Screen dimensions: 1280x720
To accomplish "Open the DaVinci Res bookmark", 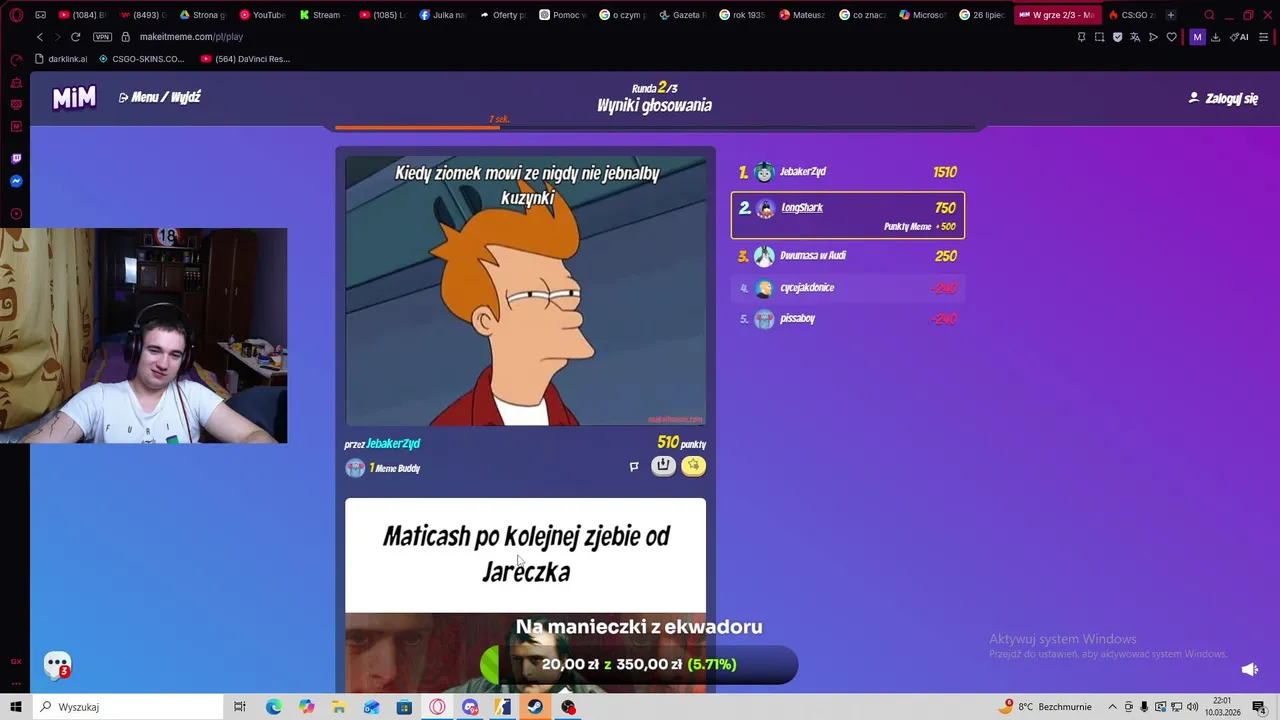I will 246,59.
